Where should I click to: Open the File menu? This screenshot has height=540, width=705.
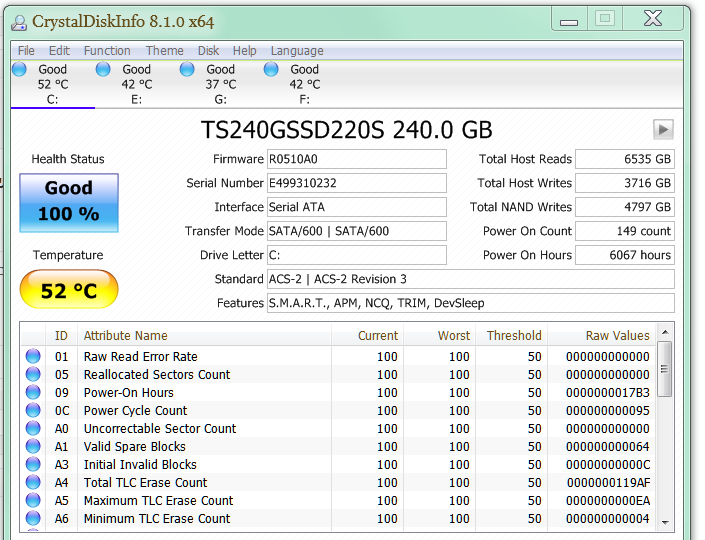[x=26, y=50]
